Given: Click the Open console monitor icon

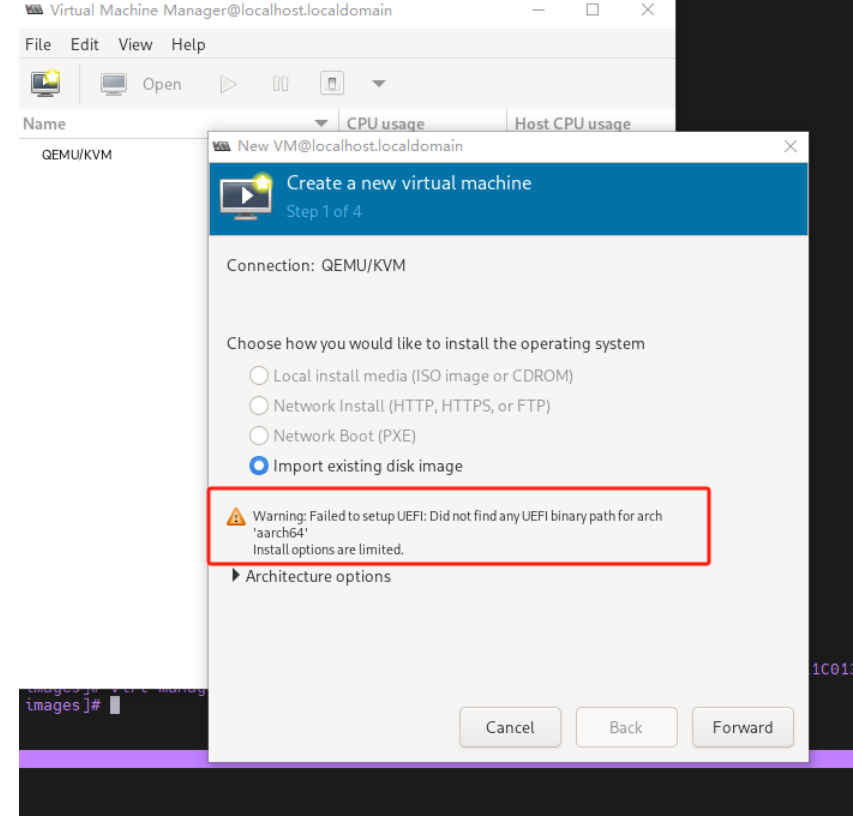Looking at the screenshot, I should [x=114, y=84].
